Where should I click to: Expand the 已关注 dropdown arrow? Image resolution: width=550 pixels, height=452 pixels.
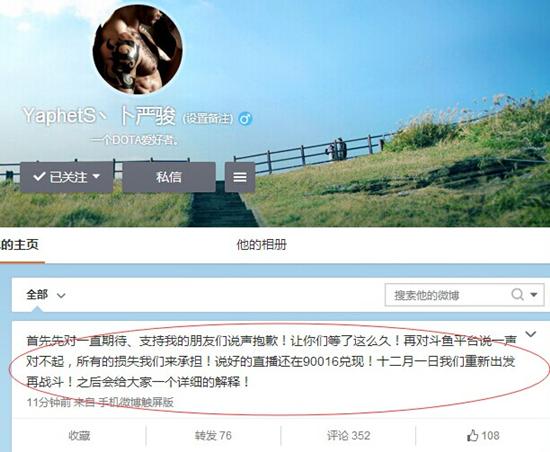pyautogui.click(x=96, y=176)
